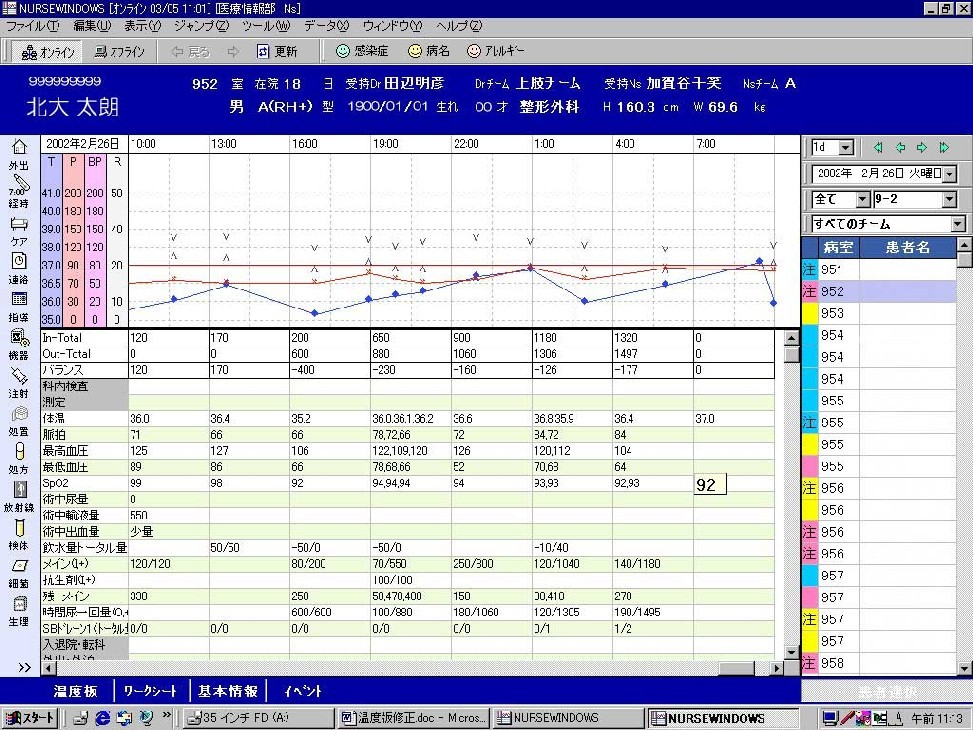The height and width of the screenshot is (730, 973).
Task: Open the 1d range dropdown
Action: [x=846, y=148]
